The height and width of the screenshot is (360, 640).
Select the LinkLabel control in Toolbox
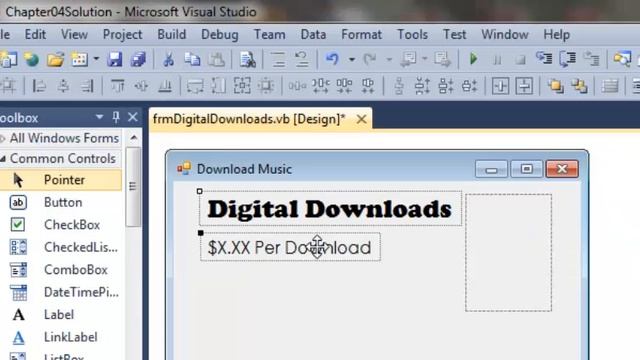[61, 337]
